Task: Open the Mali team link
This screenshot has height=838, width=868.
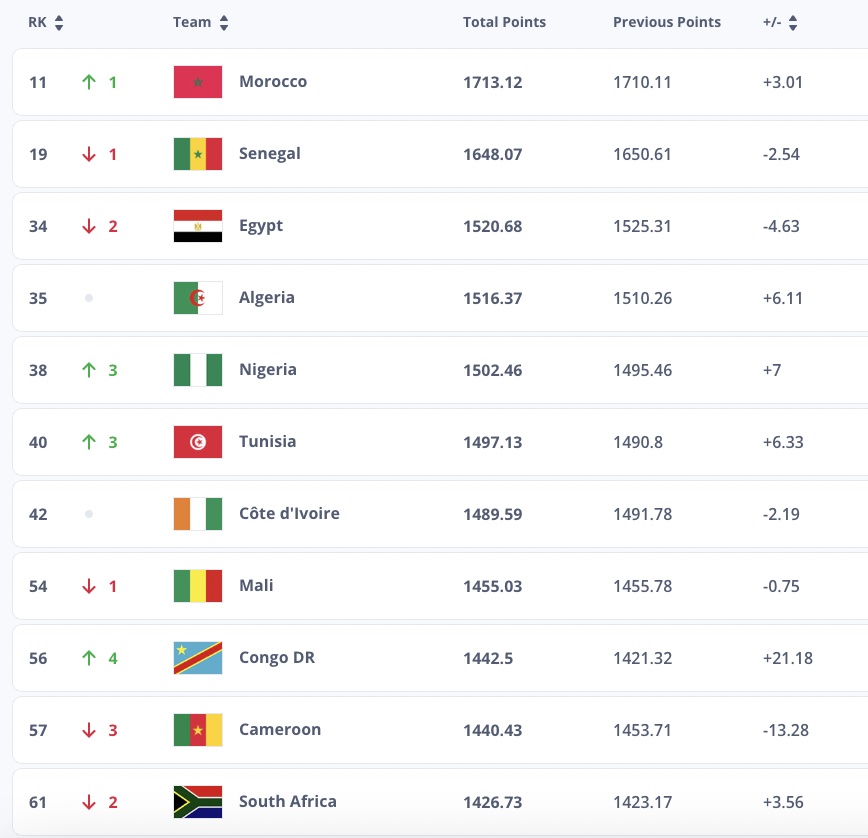Action: click(x=256, y=586)
